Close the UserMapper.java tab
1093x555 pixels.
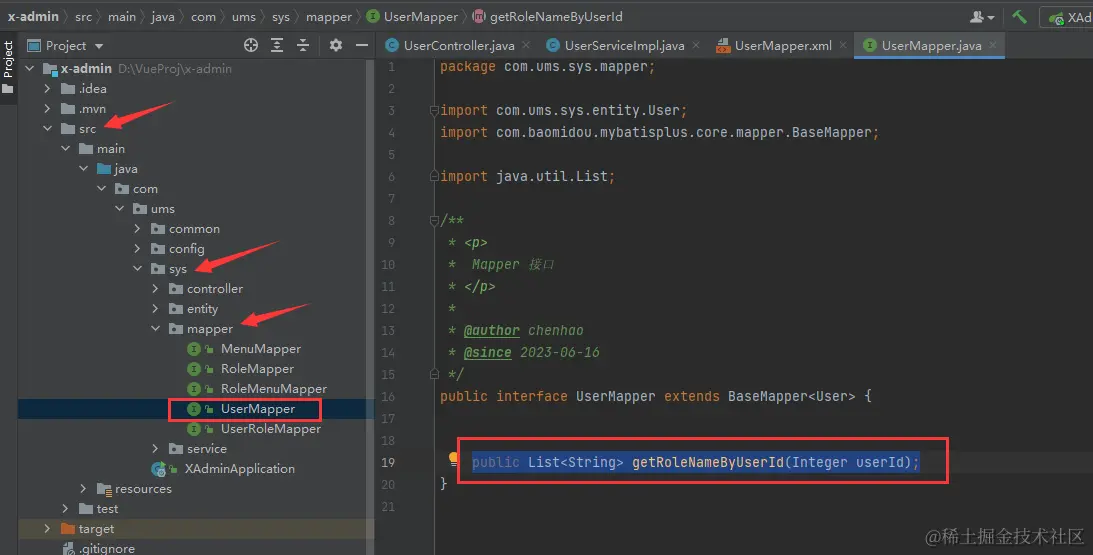click(x=993, y=45)
